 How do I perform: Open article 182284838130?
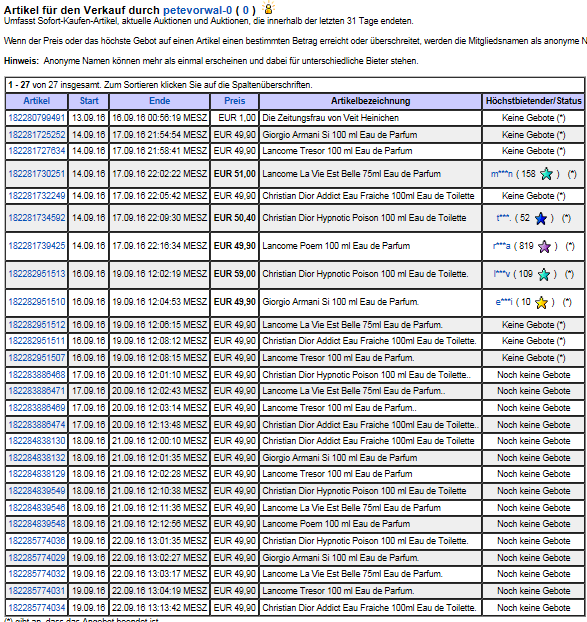pos(36,441)
